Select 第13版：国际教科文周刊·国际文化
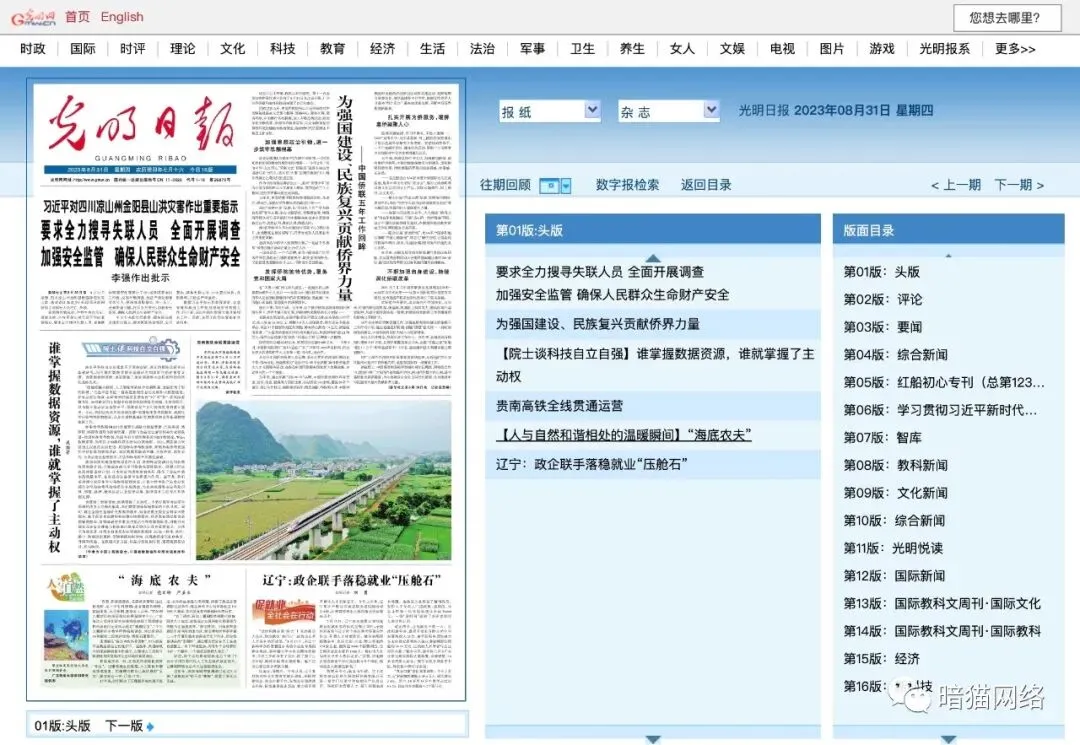 pos(942,603)
